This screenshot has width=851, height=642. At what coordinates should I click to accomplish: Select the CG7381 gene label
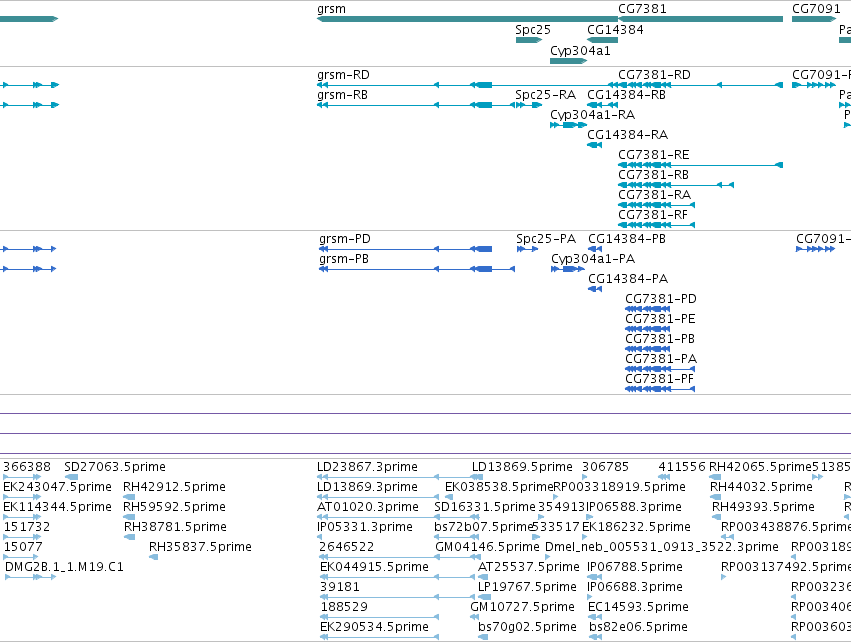pos(642,9)
